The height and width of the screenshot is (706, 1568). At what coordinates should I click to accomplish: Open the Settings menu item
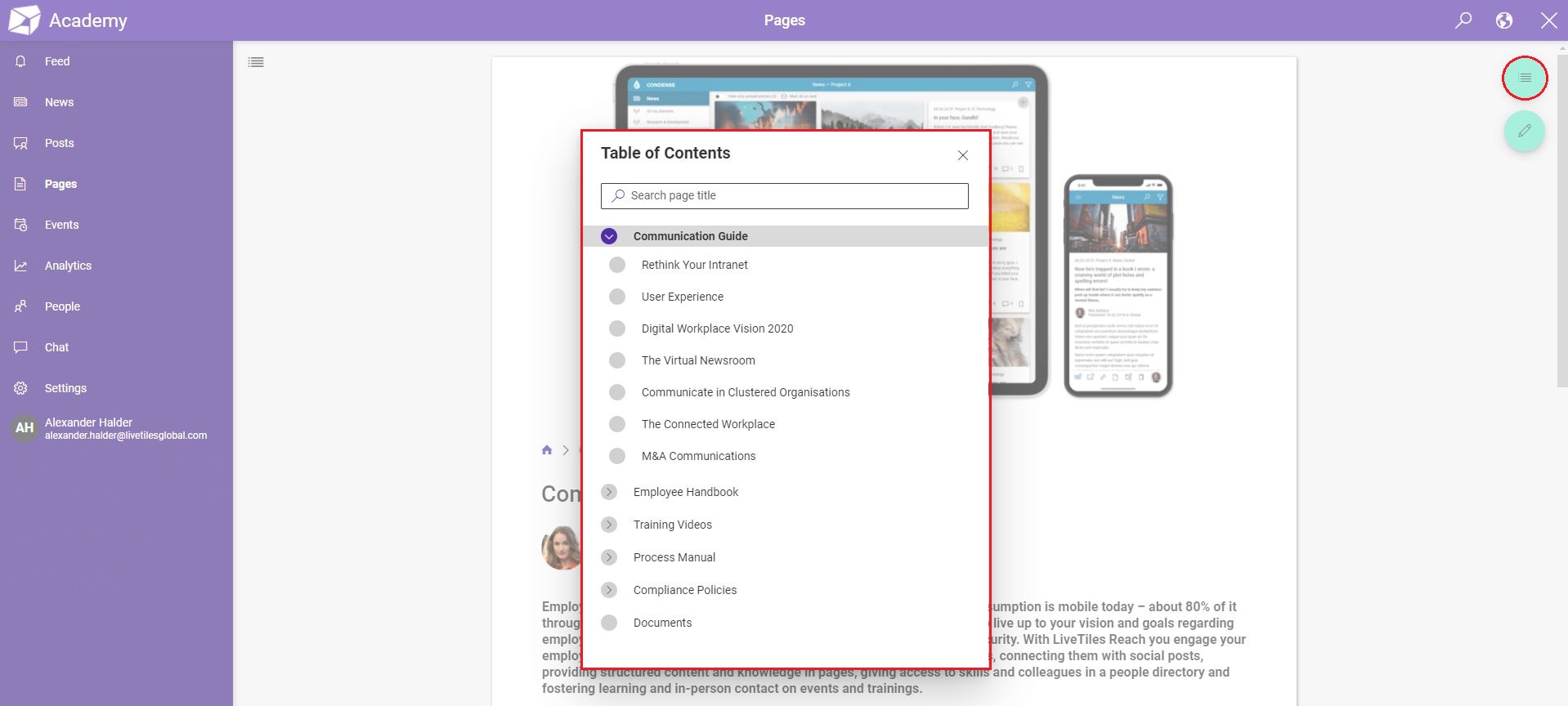(65, 388)
